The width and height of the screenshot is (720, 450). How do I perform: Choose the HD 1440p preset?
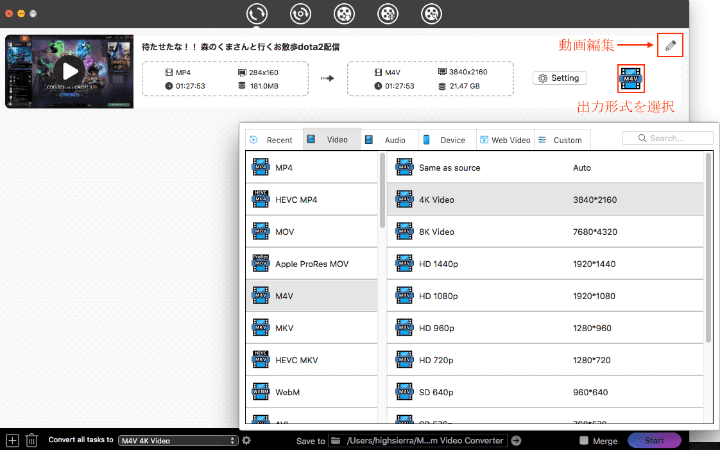click(545, 264)
